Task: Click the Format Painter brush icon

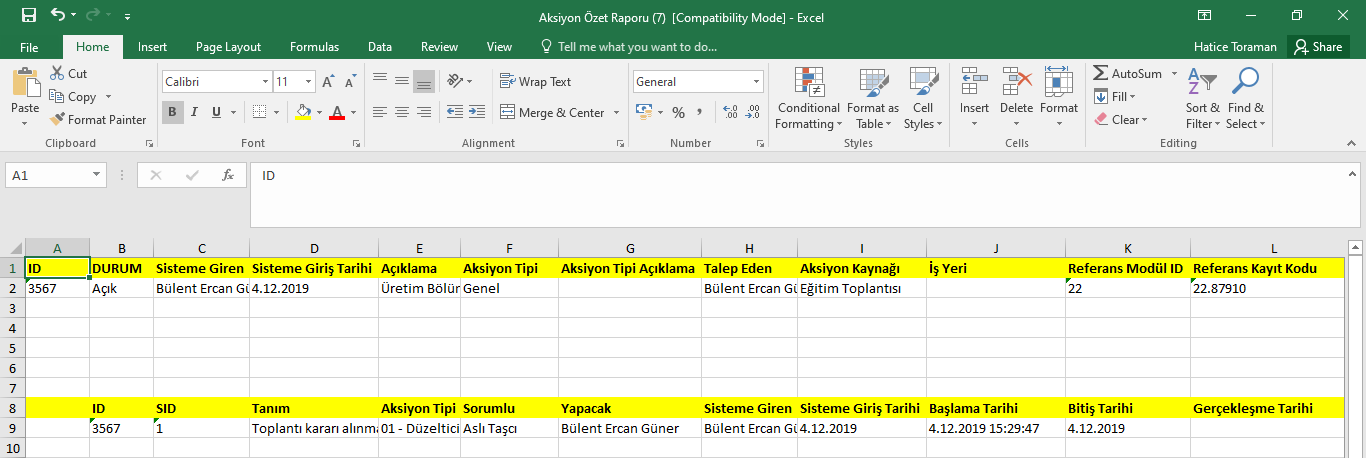Action: coord(58,120)
